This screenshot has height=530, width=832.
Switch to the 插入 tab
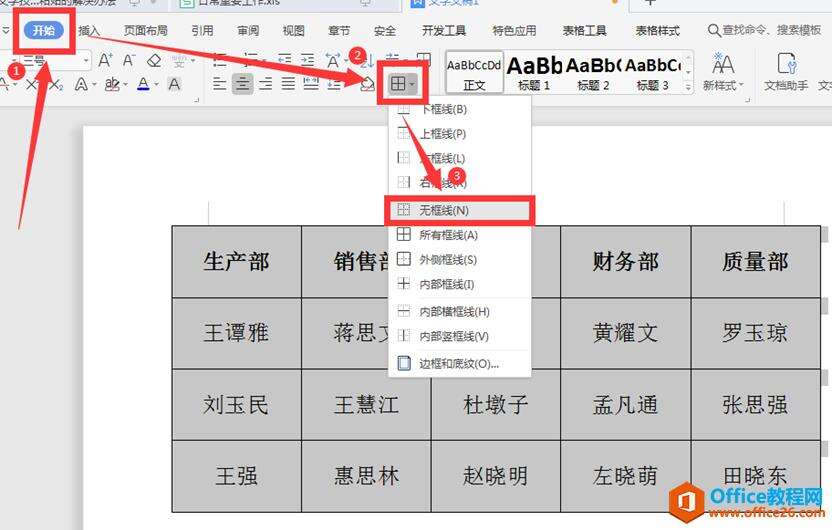(x=89, y=31)
